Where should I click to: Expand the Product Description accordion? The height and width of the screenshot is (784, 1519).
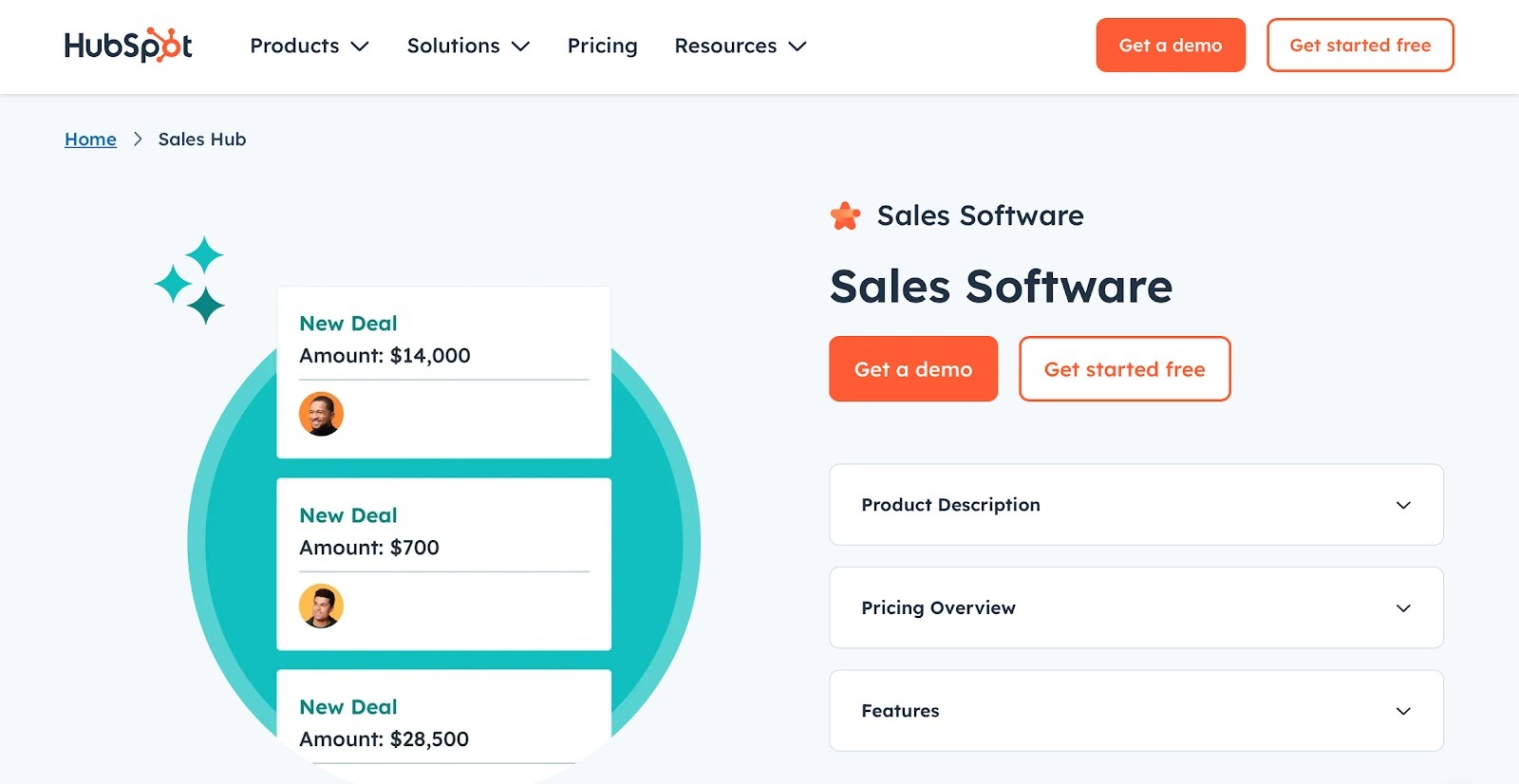[x=1136, y=505]
